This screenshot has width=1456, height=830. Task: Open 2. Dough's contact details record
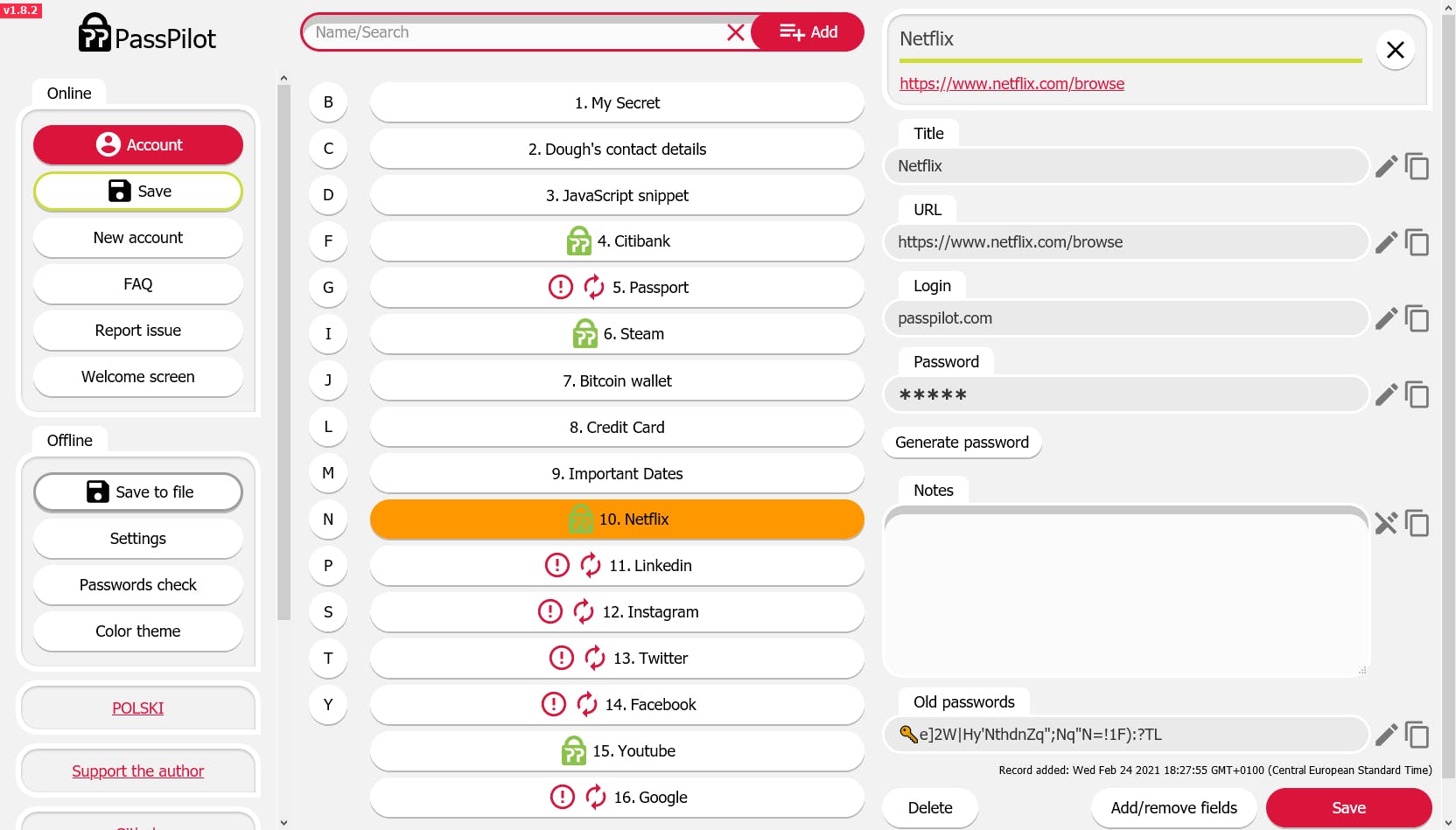(x=617, y=149)
